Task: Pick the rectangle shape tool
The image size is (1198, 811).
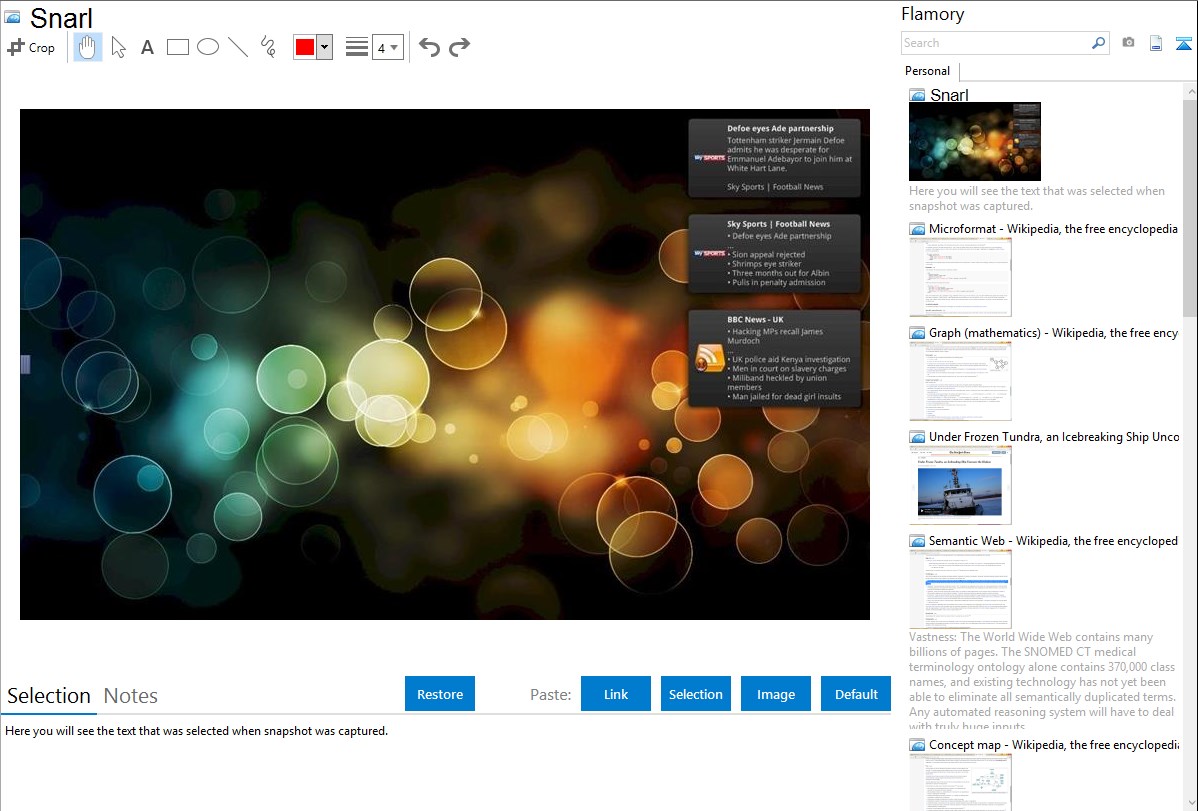Action: [x=178, y=47]
